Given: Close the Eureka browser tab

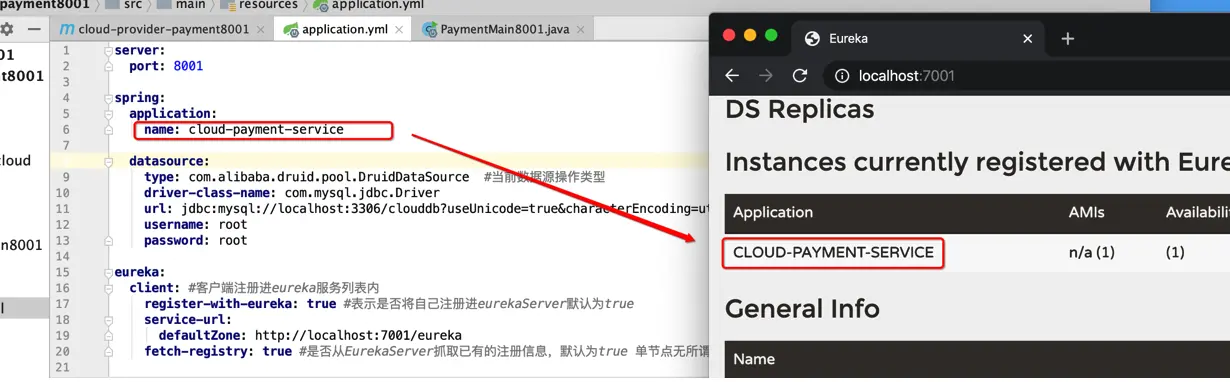Looking at the screenshot, I should tap(1028, 39).
